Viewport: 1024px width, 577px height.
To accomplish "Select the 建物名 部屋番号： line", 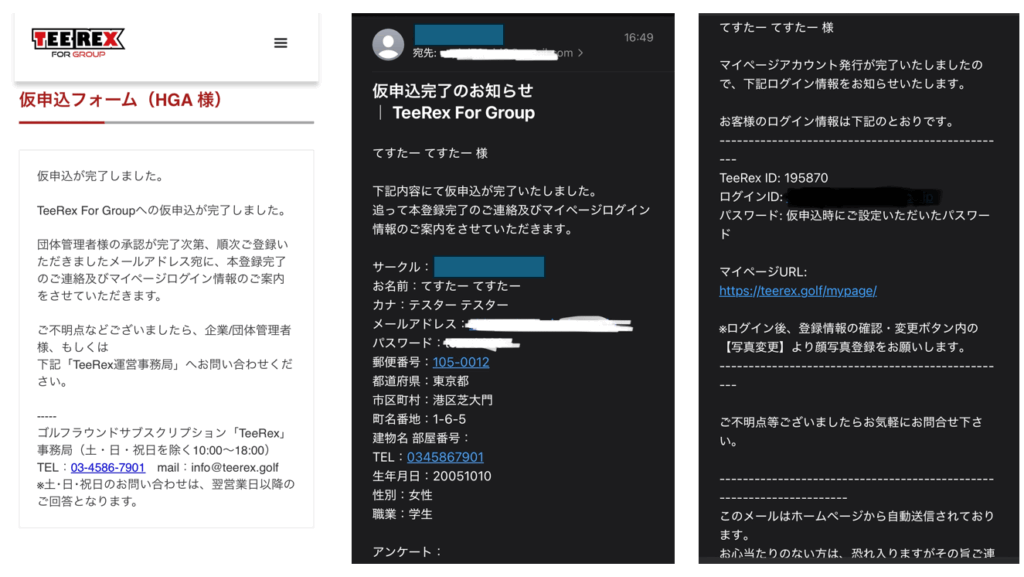I will 421,438.
